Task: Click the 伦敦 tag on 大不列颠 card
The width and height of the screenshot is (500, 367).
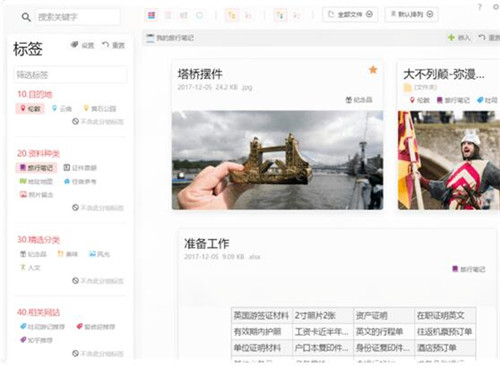Action: (x=420, y=100)
